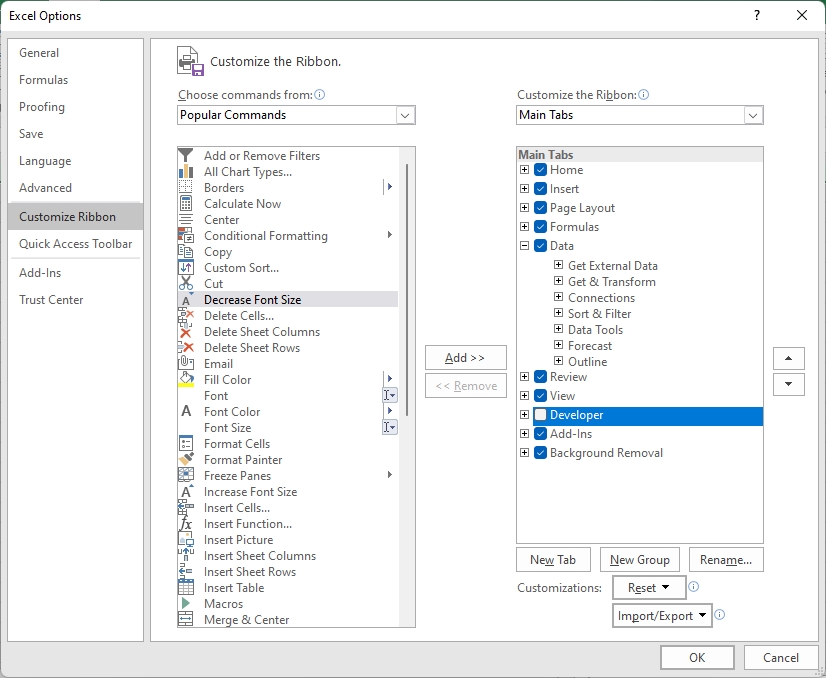
Task: Click the Freeze Panes icon
Action: [x=185, y=476]
